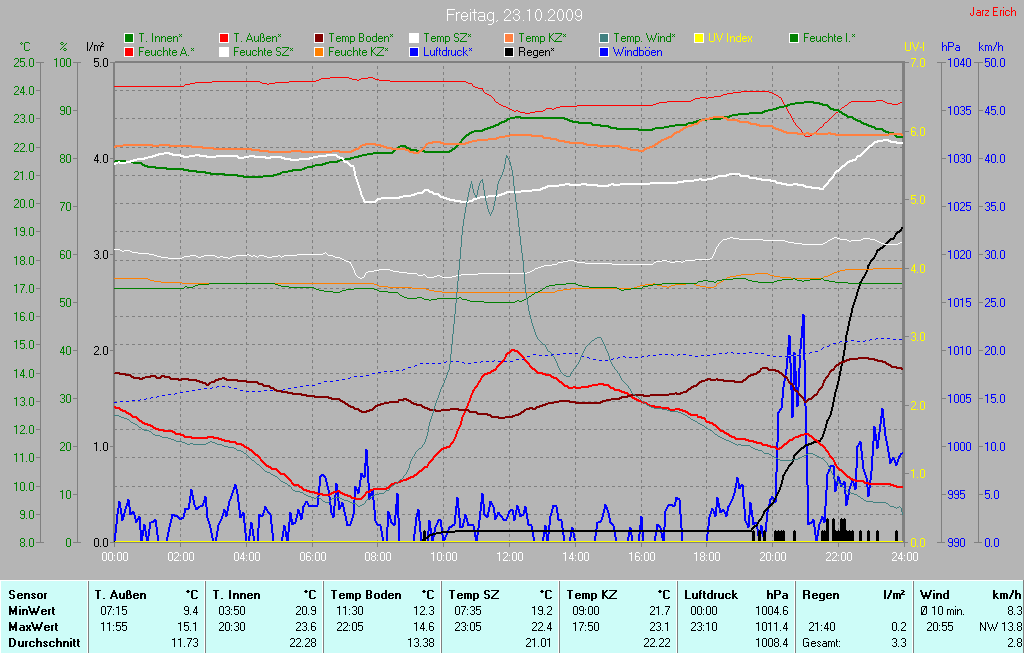Viewport: 1024px width, 653px height.
Task: Select the Regen column header in table
Action: pos(820,594)
